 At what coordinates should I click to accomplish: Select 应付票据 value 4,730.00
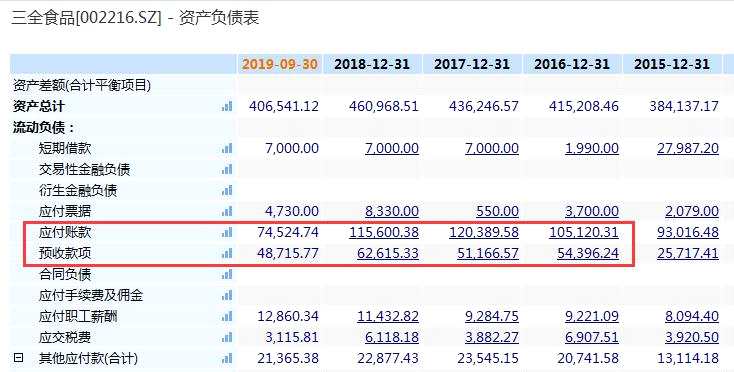coord(292,212)
